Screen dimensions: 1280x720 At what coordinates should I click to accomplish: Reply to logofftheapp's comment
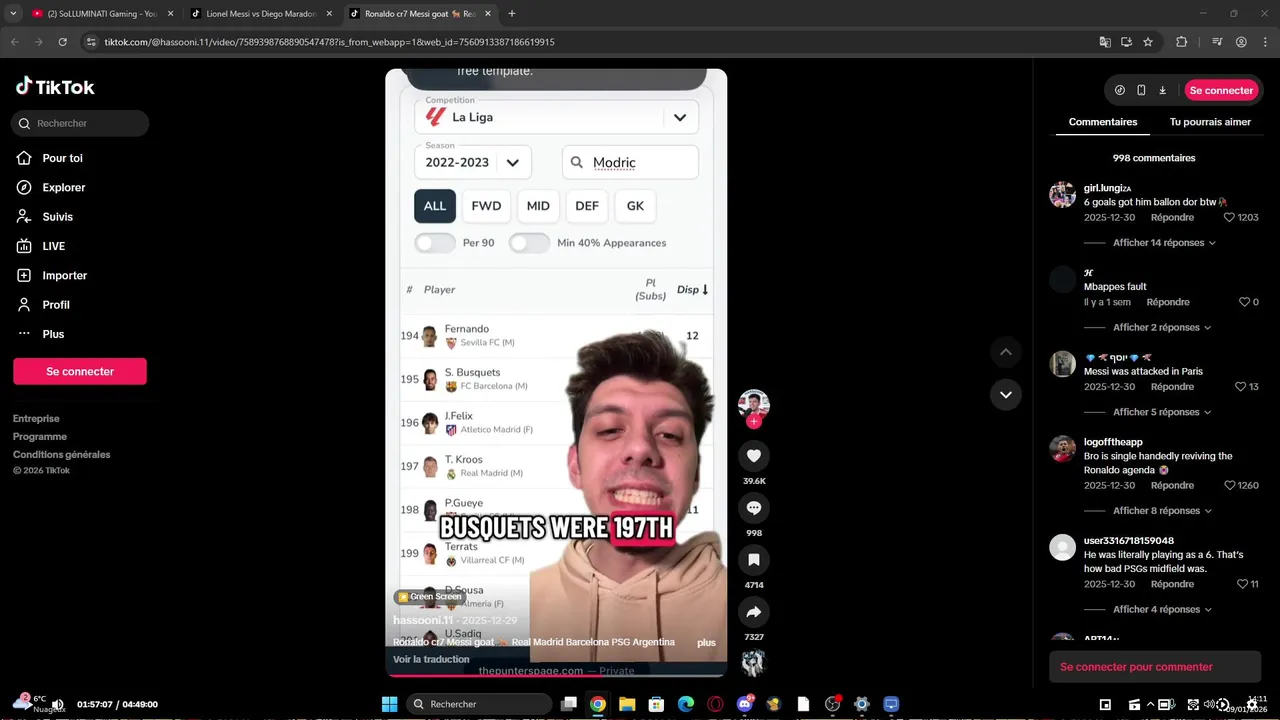(x=1172, y=485)
